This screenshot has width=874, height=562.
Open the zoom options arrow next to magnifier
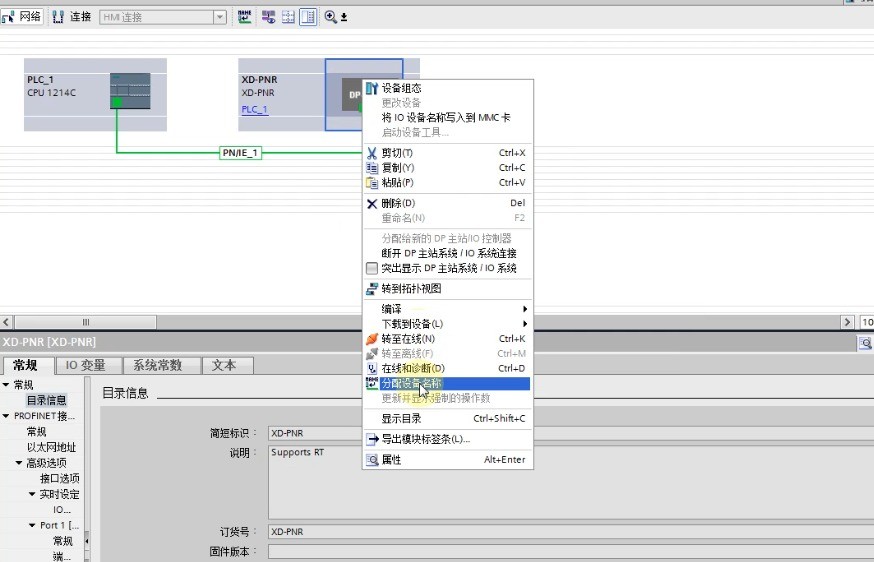click(344, 17)
